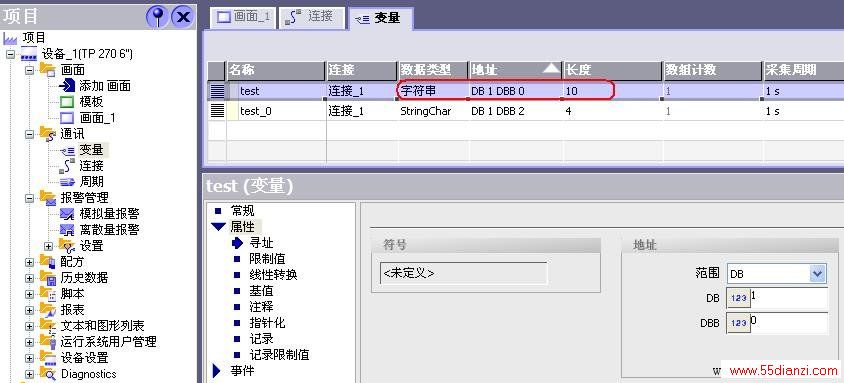Click the 123 icon beside DBB field
This screenshot has width=844, height=383.
click(x=738, y=323)
